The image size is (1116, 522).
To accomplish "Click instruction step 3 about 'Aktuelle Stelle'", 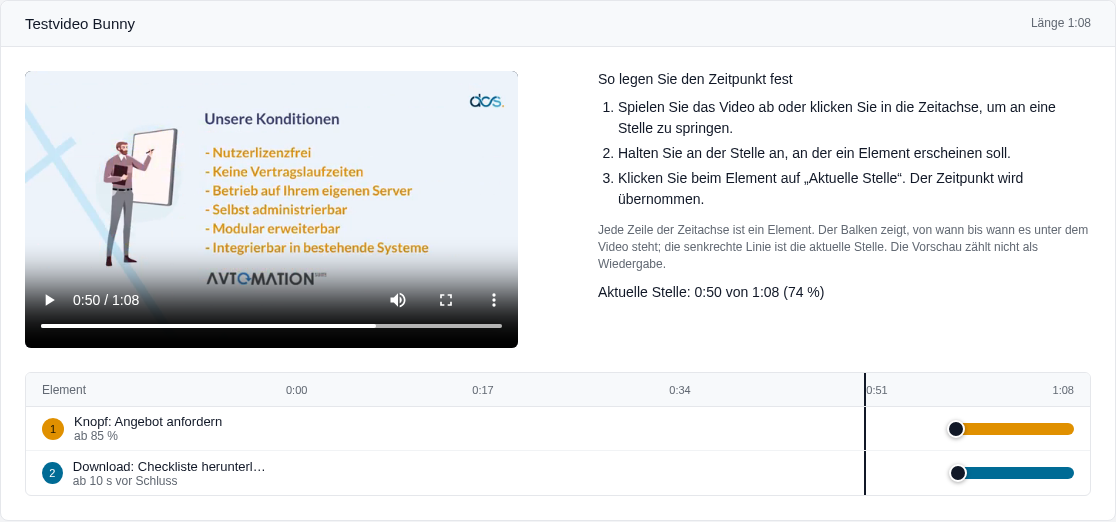I will (821, 189).
